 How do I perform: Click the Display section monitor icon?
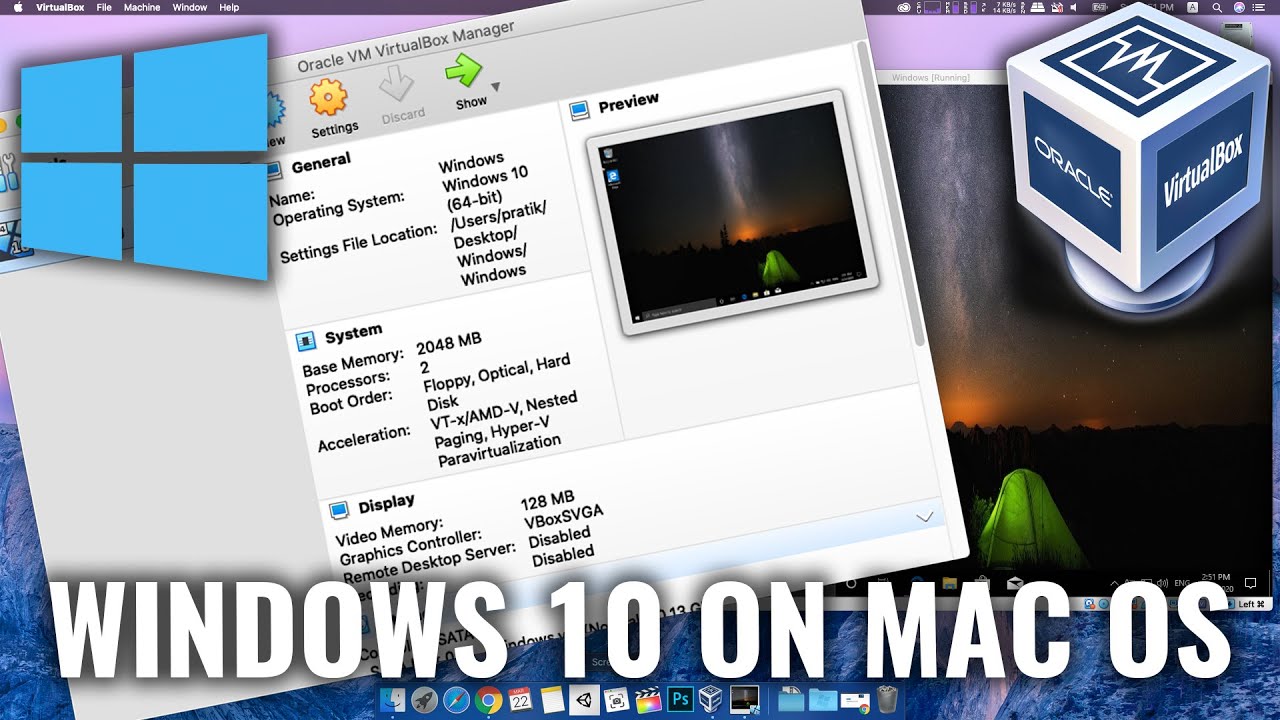click(x=338, y=511)
